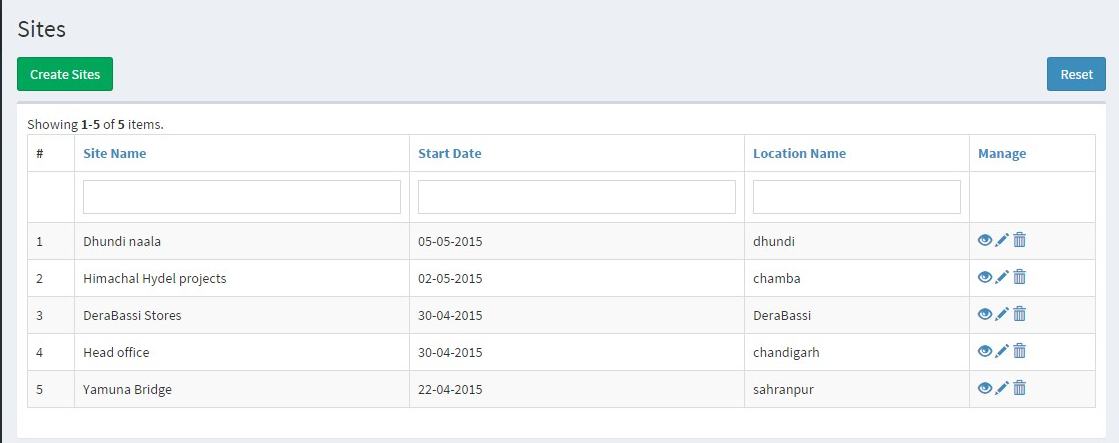Screen dimensions: 1119x443
Task: Delete the DeraBassi Stores site
Action: (x=1020, y=314)
